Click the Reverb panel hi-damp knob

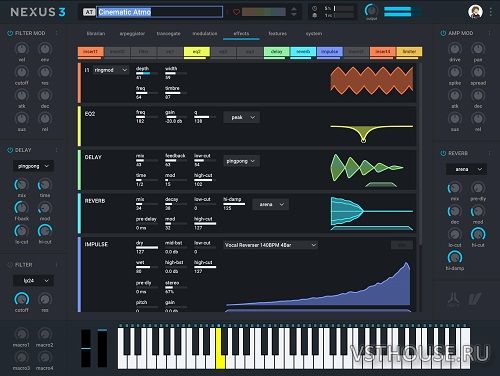pos(455,257)
